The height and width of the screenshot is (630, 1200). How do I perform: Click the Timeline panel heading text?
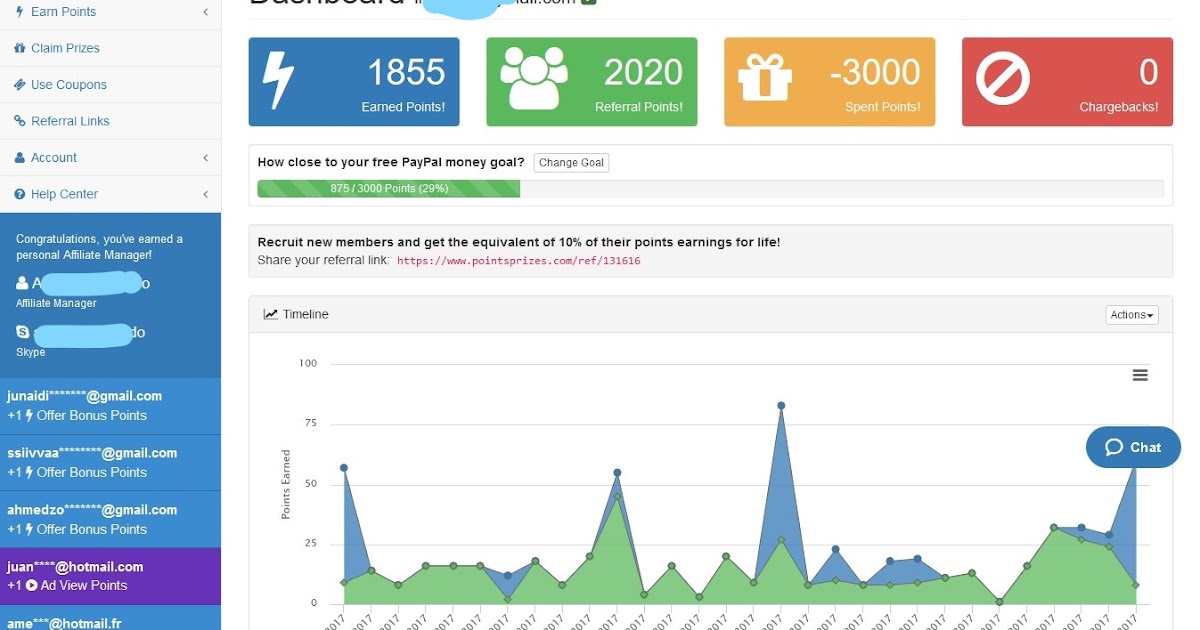[305, 314]
